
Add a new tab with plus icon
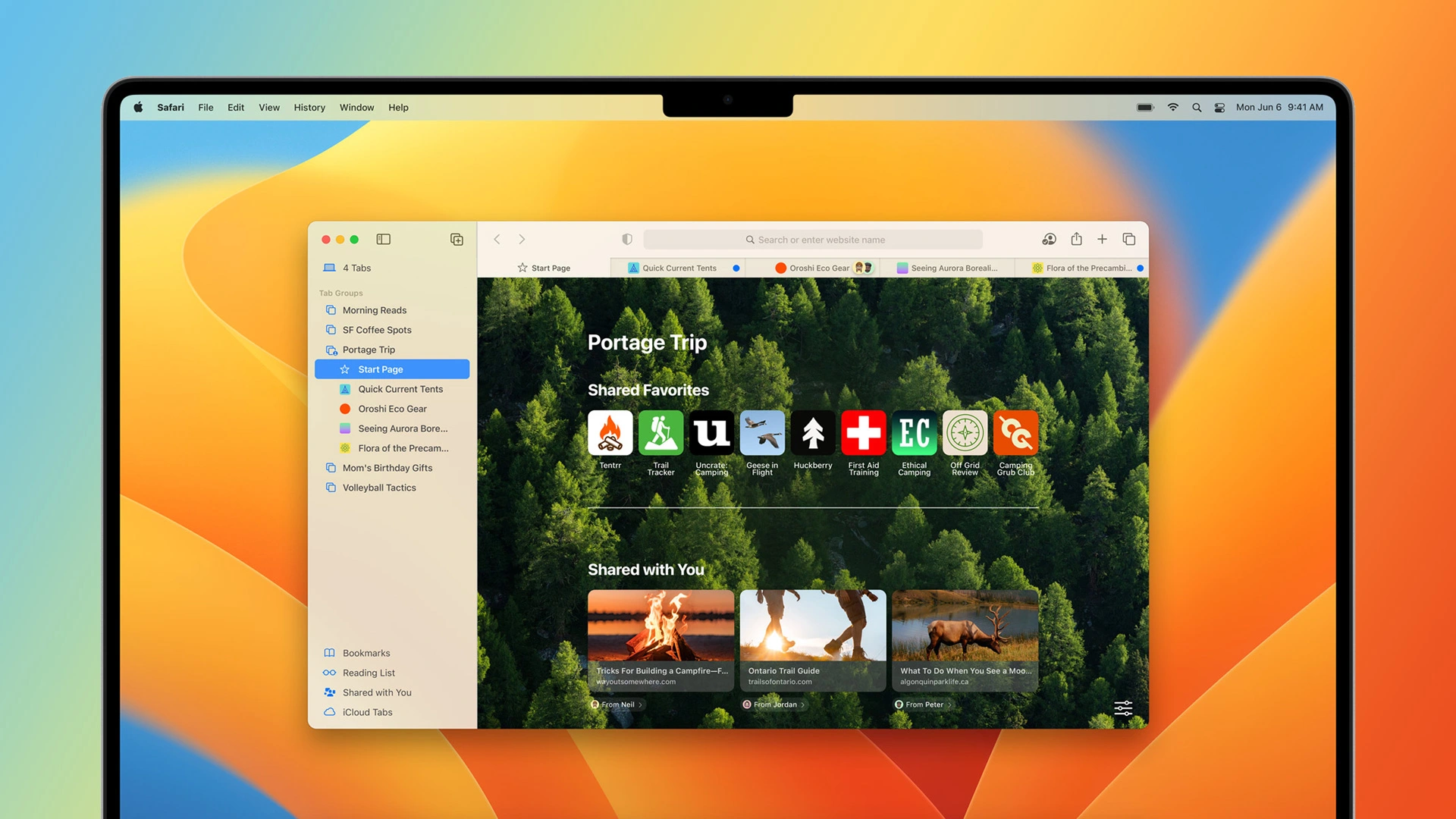pyautogui.click(x=1102, y=240)
